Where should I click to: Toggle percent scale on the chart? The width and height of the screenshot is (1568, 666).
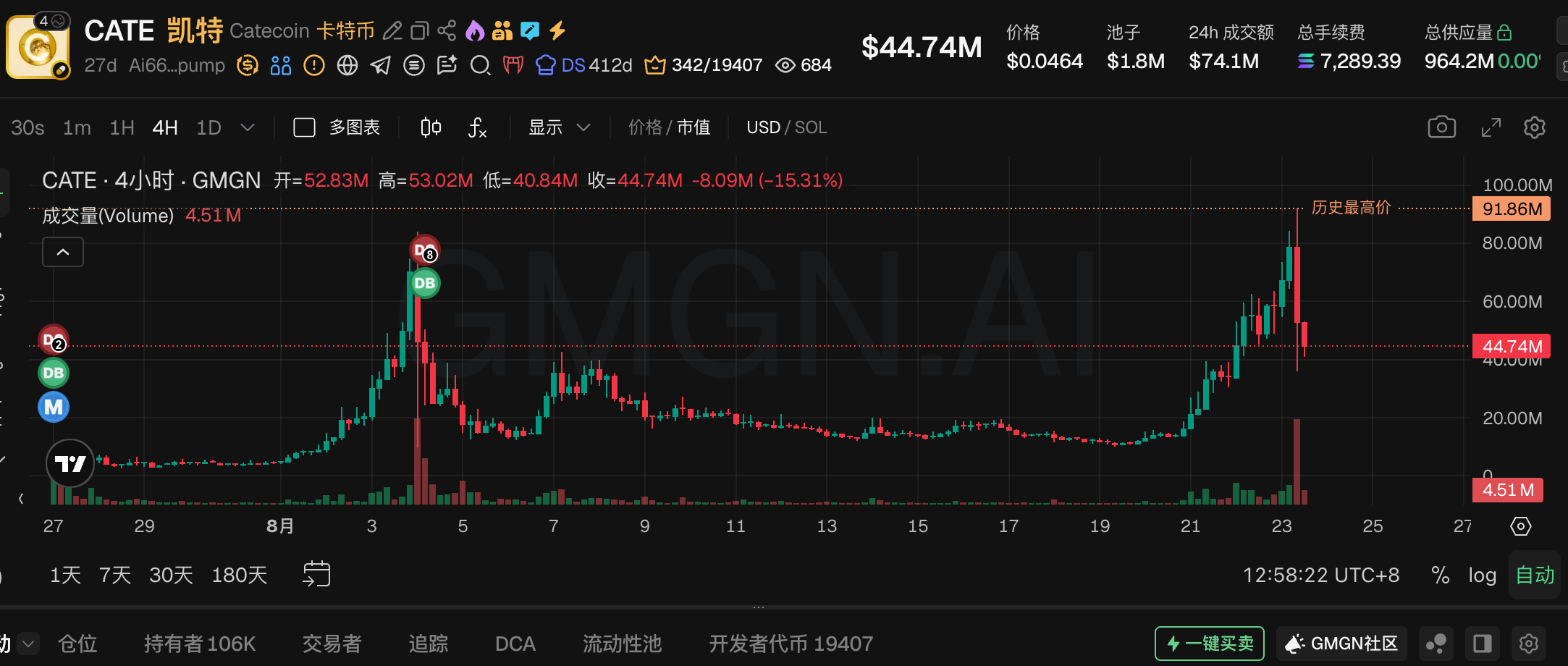(x=1441, y=576)
